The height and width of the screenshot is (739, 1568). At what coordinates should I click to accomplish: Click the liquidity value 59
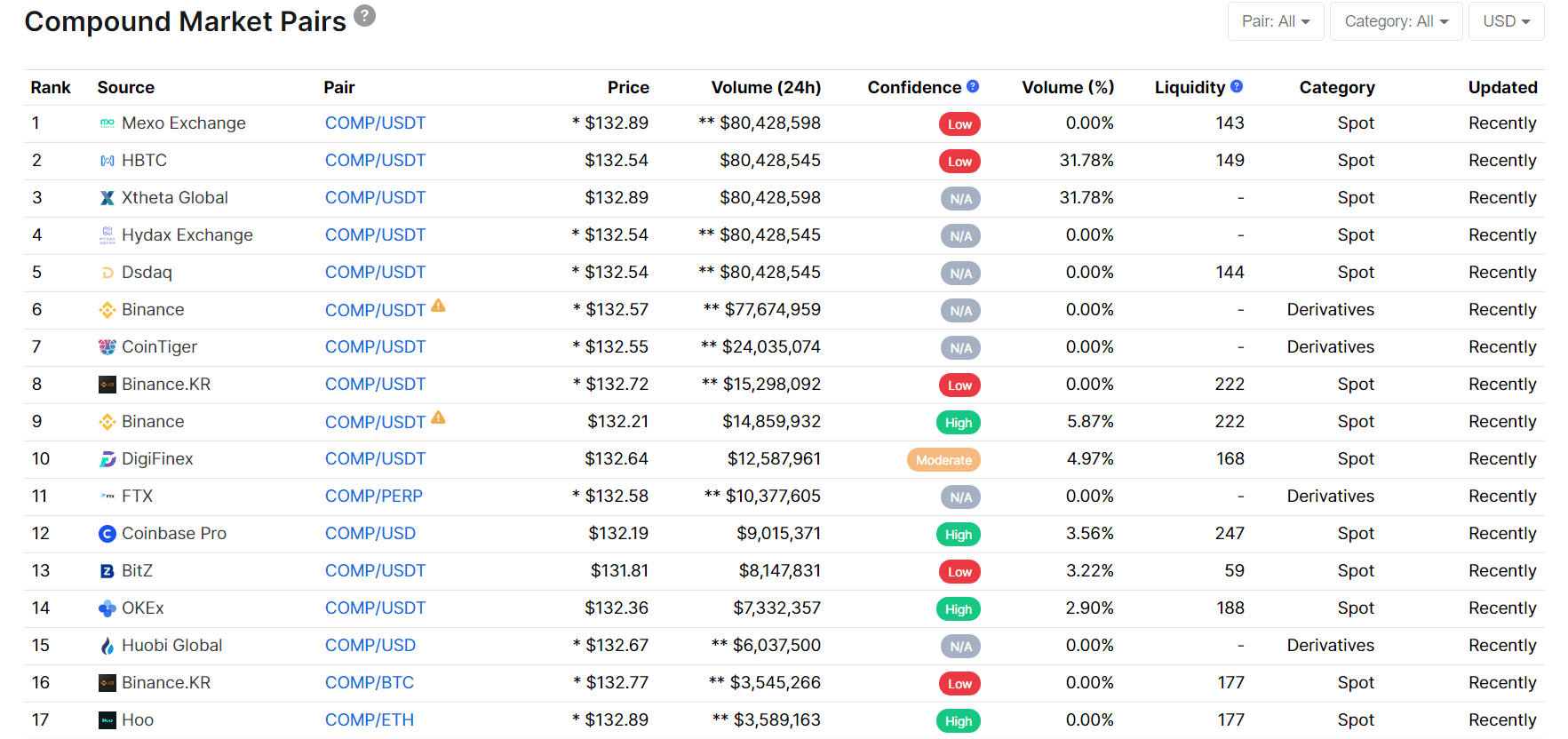pos(1235,571)
